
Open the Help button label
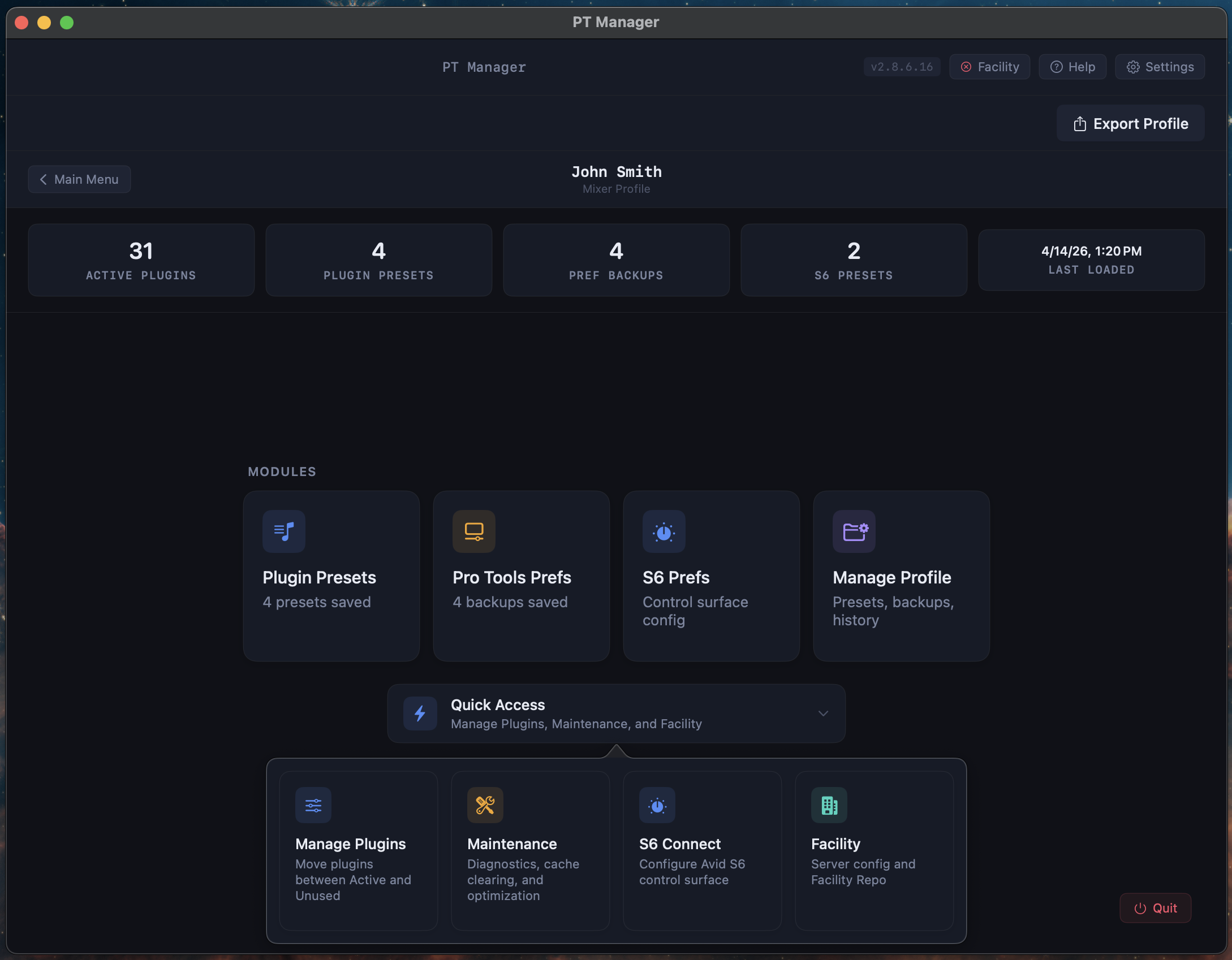point(1082,67)
